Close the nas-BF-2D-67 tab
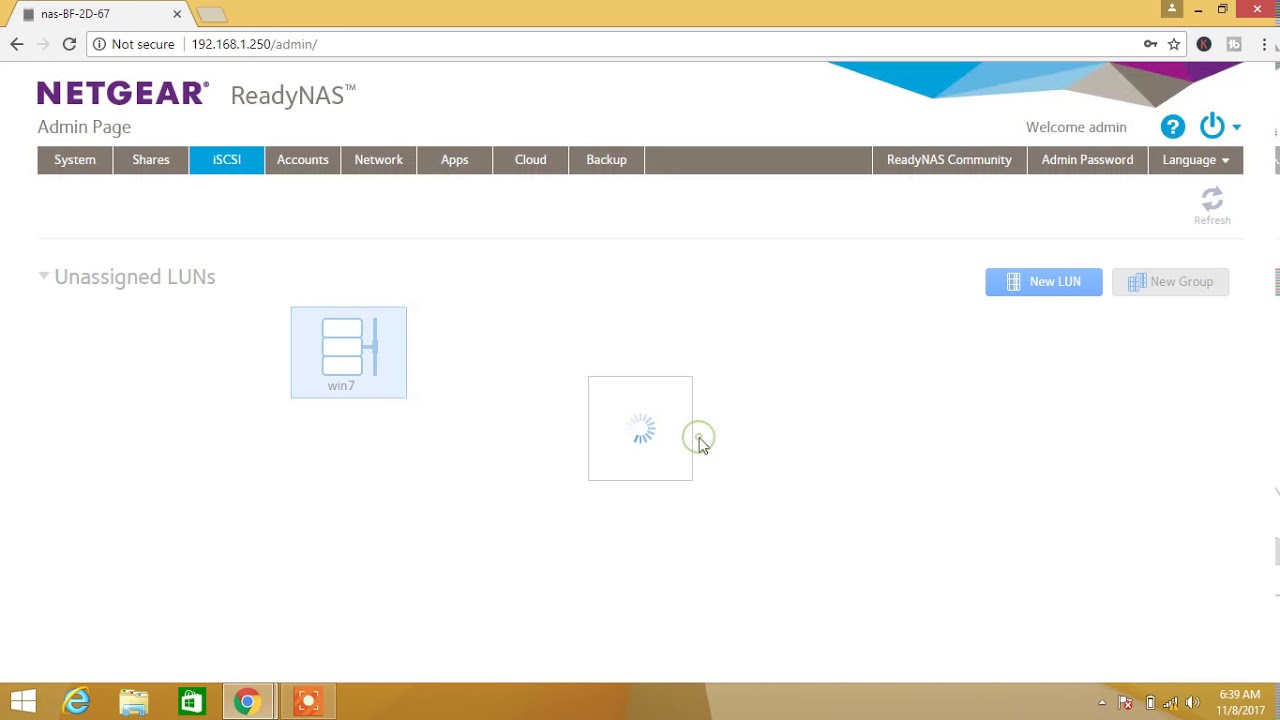This screenshot has width=1280, height=720. click(x=177, y=14)
